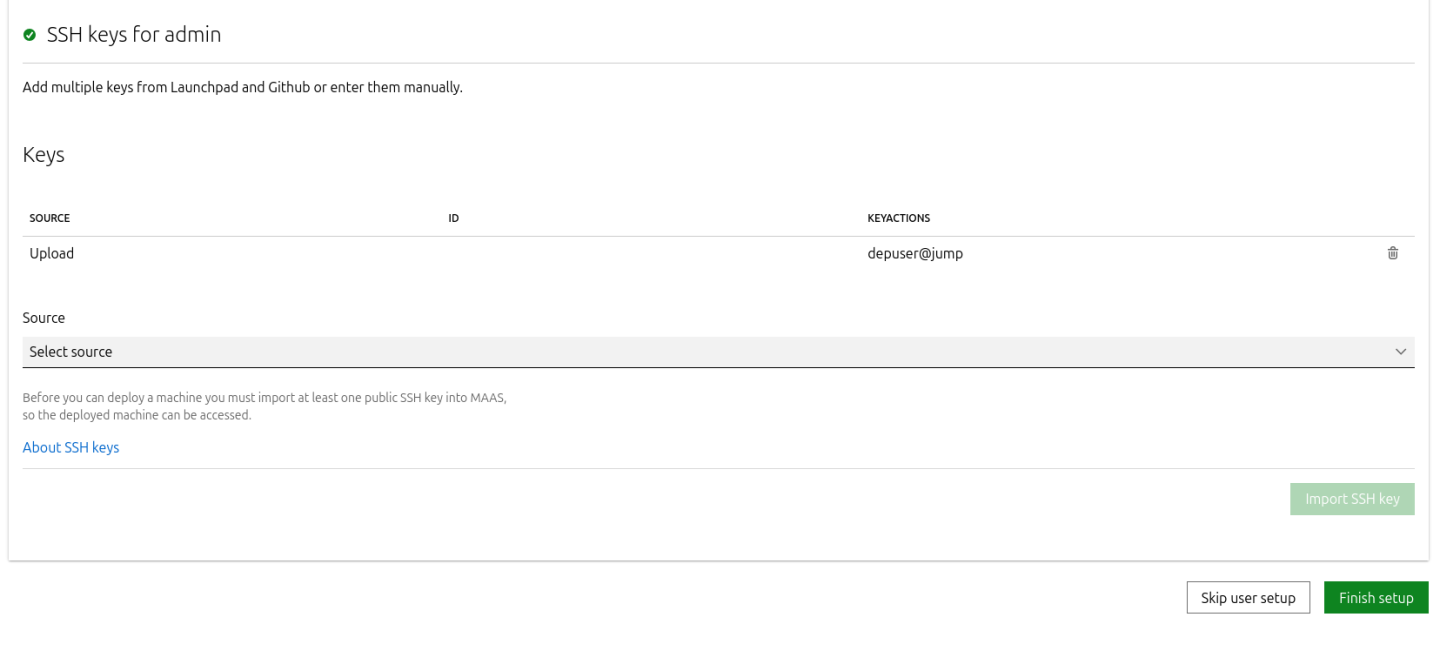
Task: Click the depuser@jump key entry
Action: click(915, 253)
